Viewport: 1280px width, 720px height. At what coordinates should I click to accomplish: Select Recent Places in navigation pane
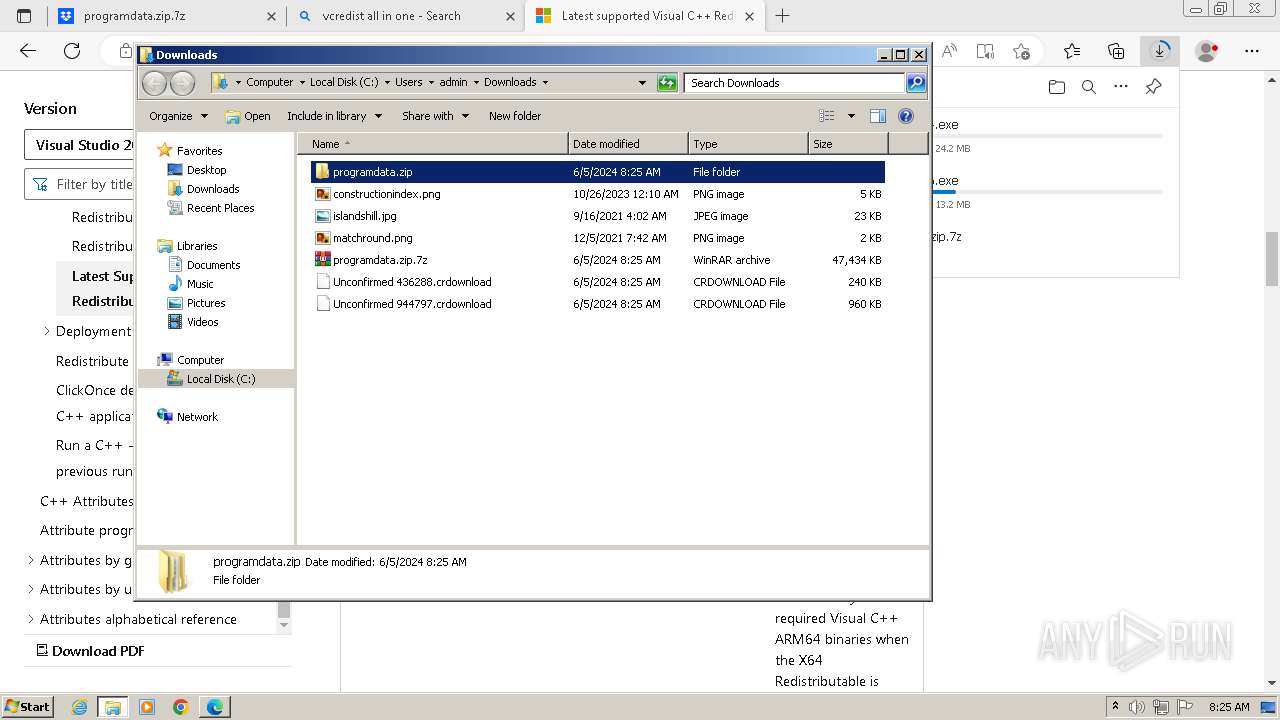(220, 208)
